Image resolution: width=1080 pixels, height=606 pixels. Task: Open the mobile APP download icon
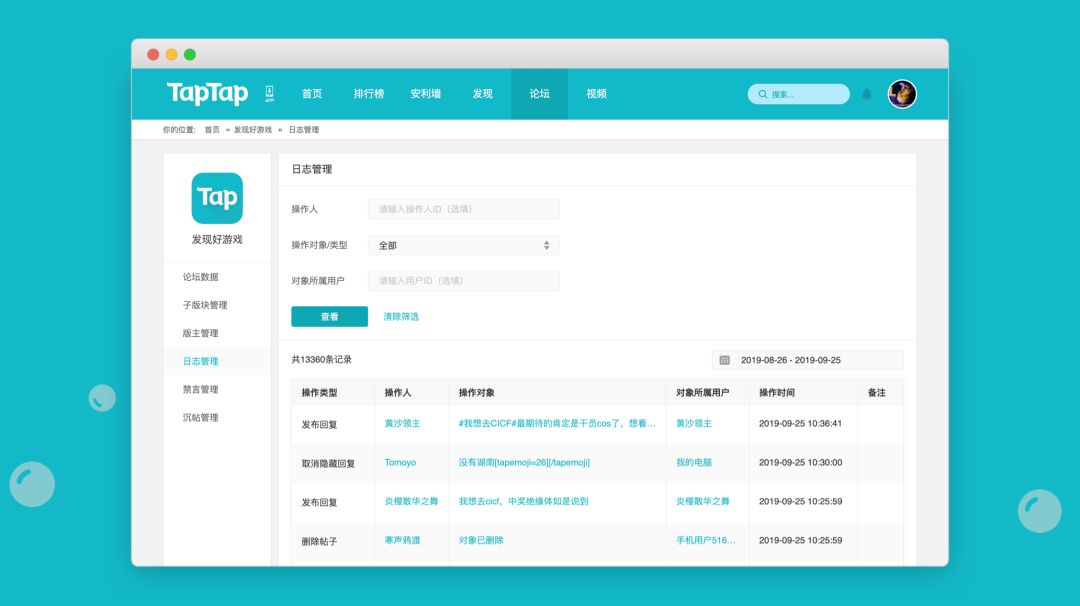pos(269,93)
